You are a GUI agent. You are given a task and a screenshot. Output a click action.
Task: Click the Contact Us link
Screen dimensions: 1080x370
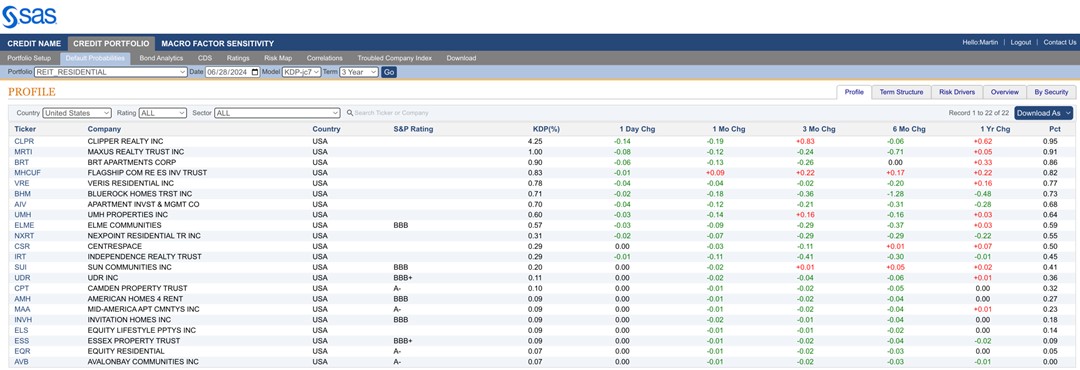coord(1059,43)
